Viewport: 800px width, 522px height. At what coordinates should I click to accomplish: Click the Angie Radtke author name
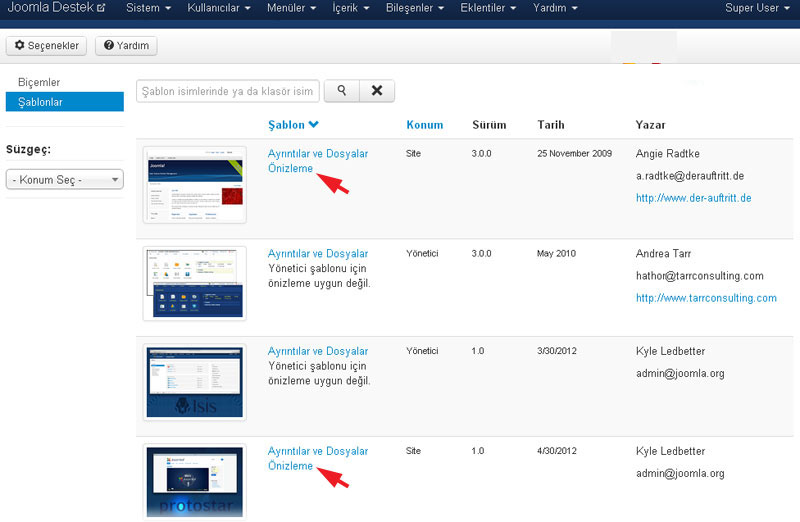click(667, 154)
